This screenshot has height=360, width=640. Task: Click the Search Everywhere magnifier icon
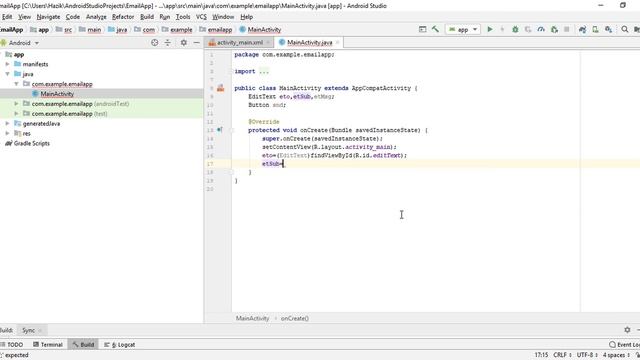pos(624,29)
